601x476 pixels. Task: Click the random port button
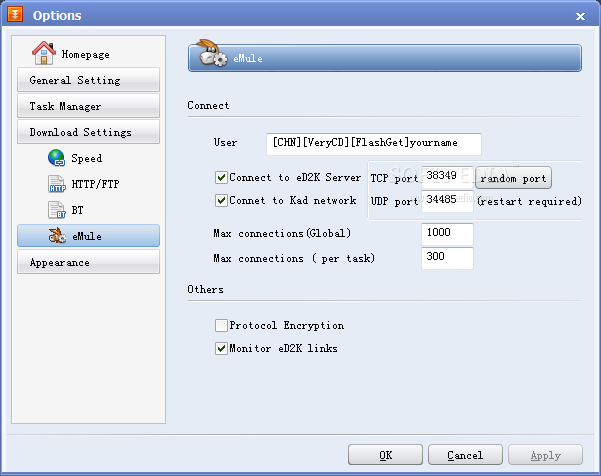(x=513, y=178)
